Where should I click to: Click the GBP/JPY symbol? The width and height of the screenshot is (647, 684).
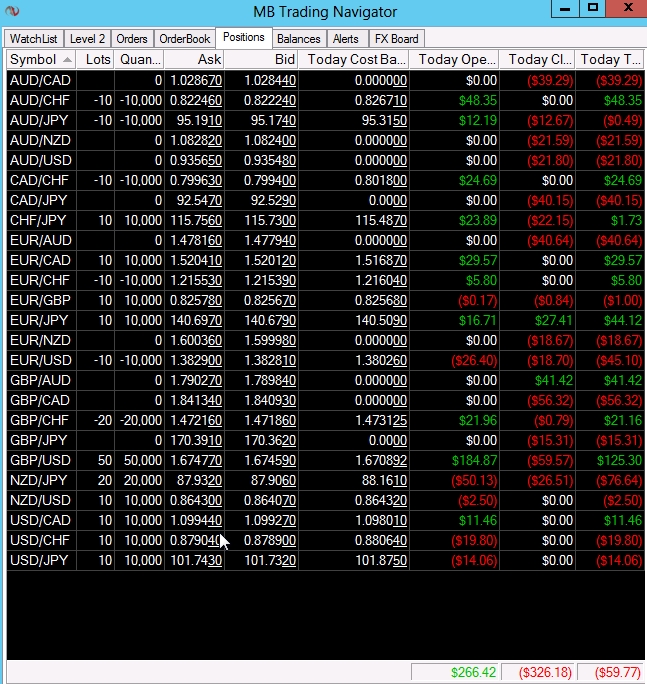pos(39,441)
